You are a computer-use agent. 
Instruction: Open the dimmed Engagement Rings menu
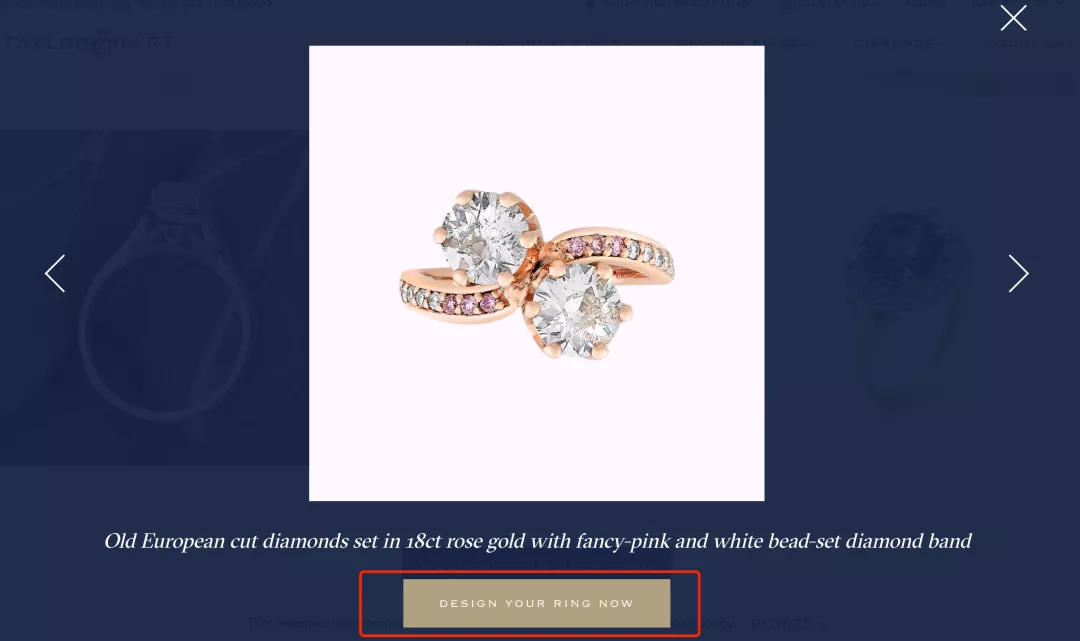[542, 43]
